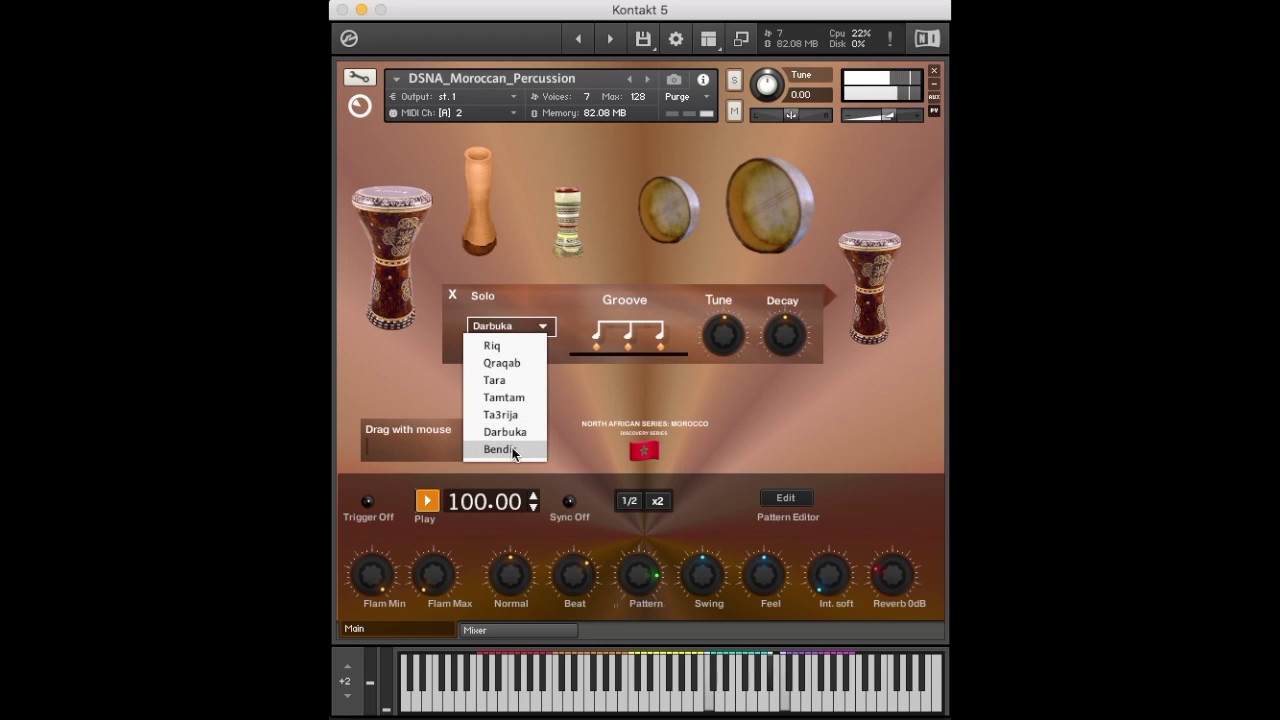Mute the instrument with the M button
1280x720 pixels.
click(x=734, y=112)
